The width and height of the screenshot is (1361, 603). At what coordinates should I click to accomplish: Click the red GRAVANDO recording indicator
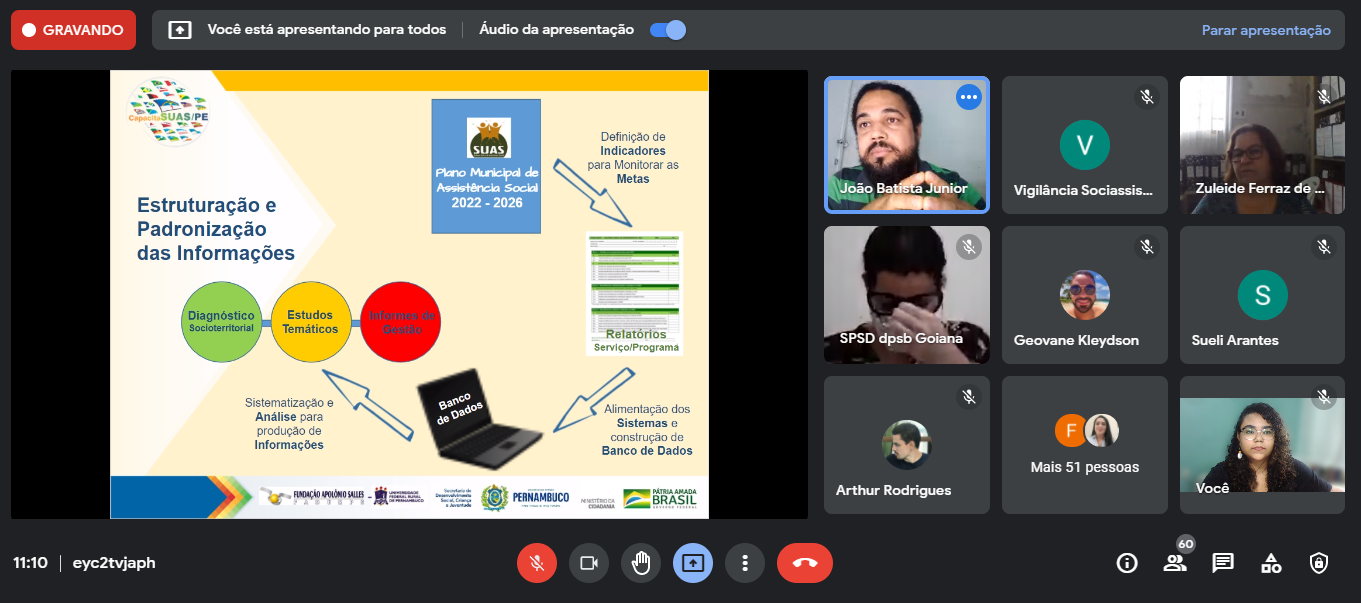coord(73,30)
